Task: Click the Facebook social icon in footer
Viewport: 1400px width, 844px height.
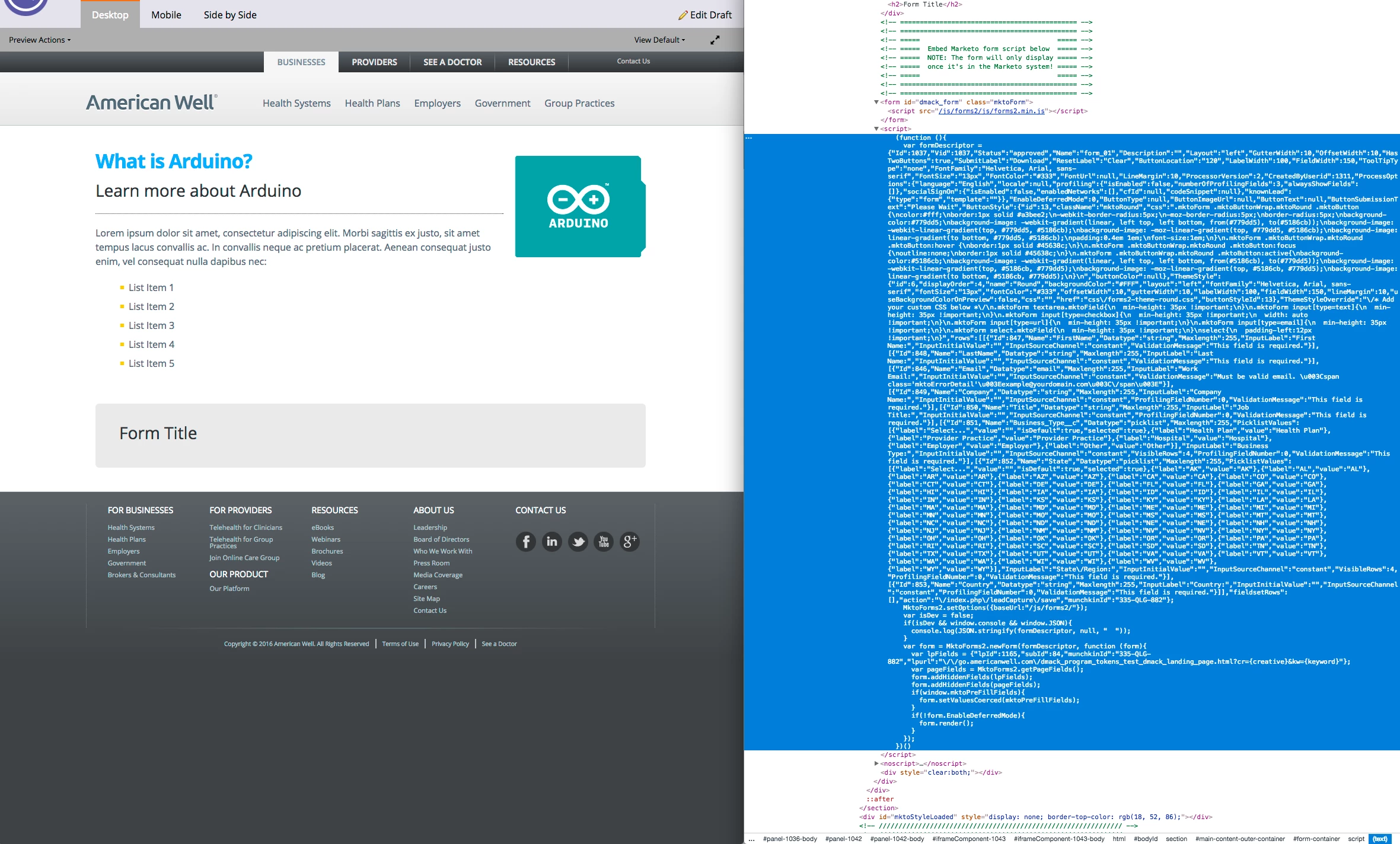Action: (x=525, y=542)
